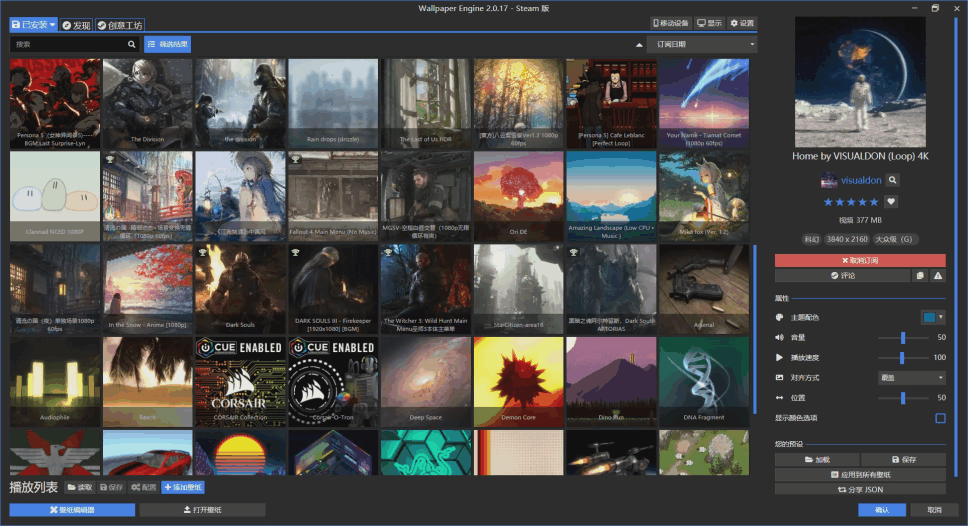This screenshot has height=526, width=968.
Task: Select Deep Space wallpaper
Action: [426, 382]
